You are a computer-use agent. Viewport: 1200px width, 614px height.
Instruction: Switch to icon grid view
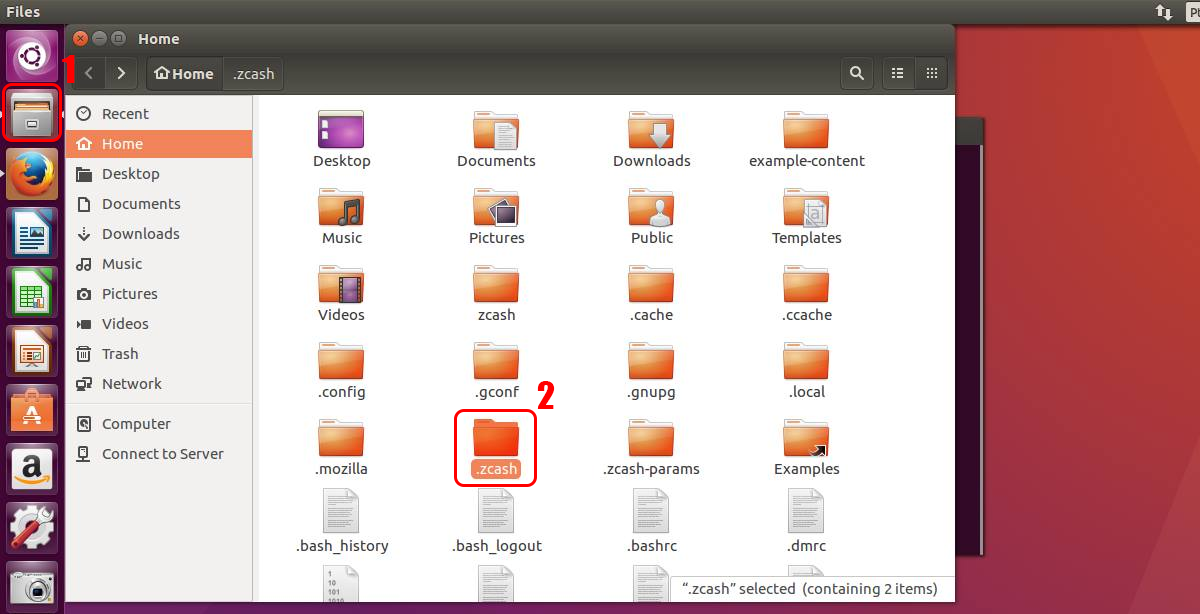pyautogui.click(x=931, y=73)
